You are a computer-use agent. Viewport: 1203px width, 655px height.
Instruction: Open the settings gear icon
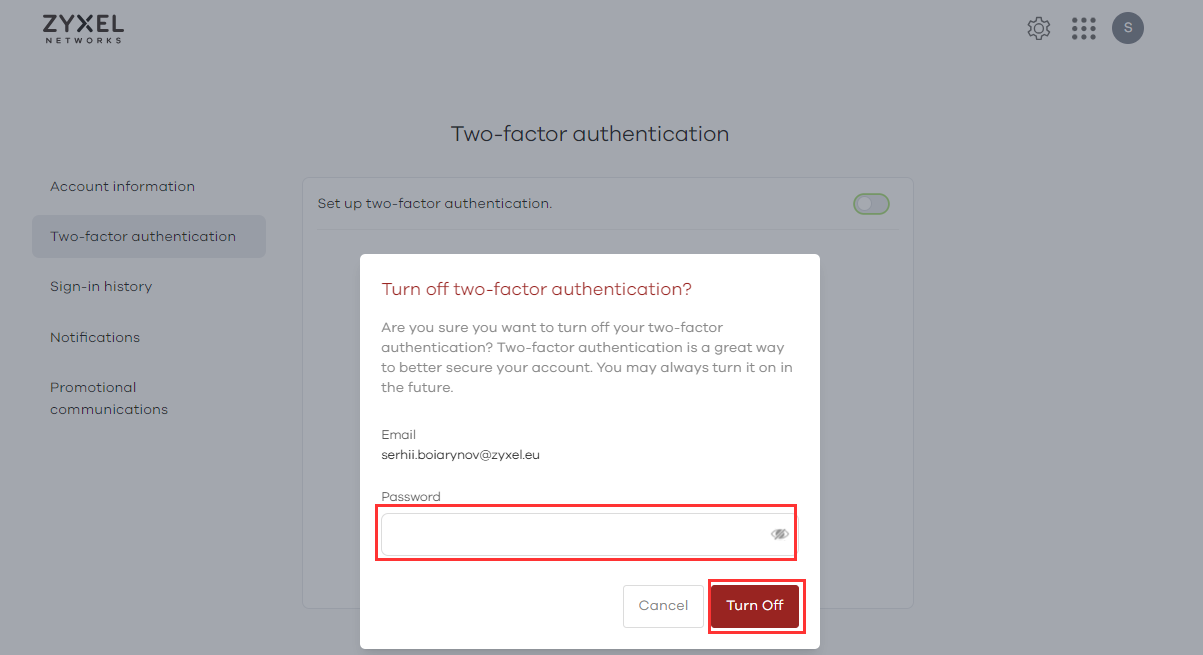tap(1039, 29)
